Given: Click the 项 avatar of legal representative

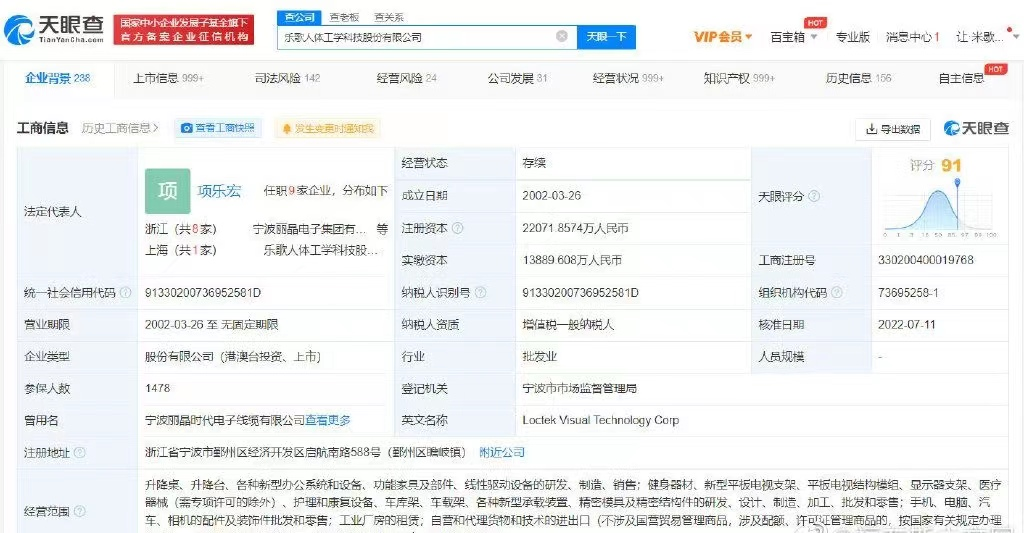Looking at the screenshot, I should click(x=168, y=191).
